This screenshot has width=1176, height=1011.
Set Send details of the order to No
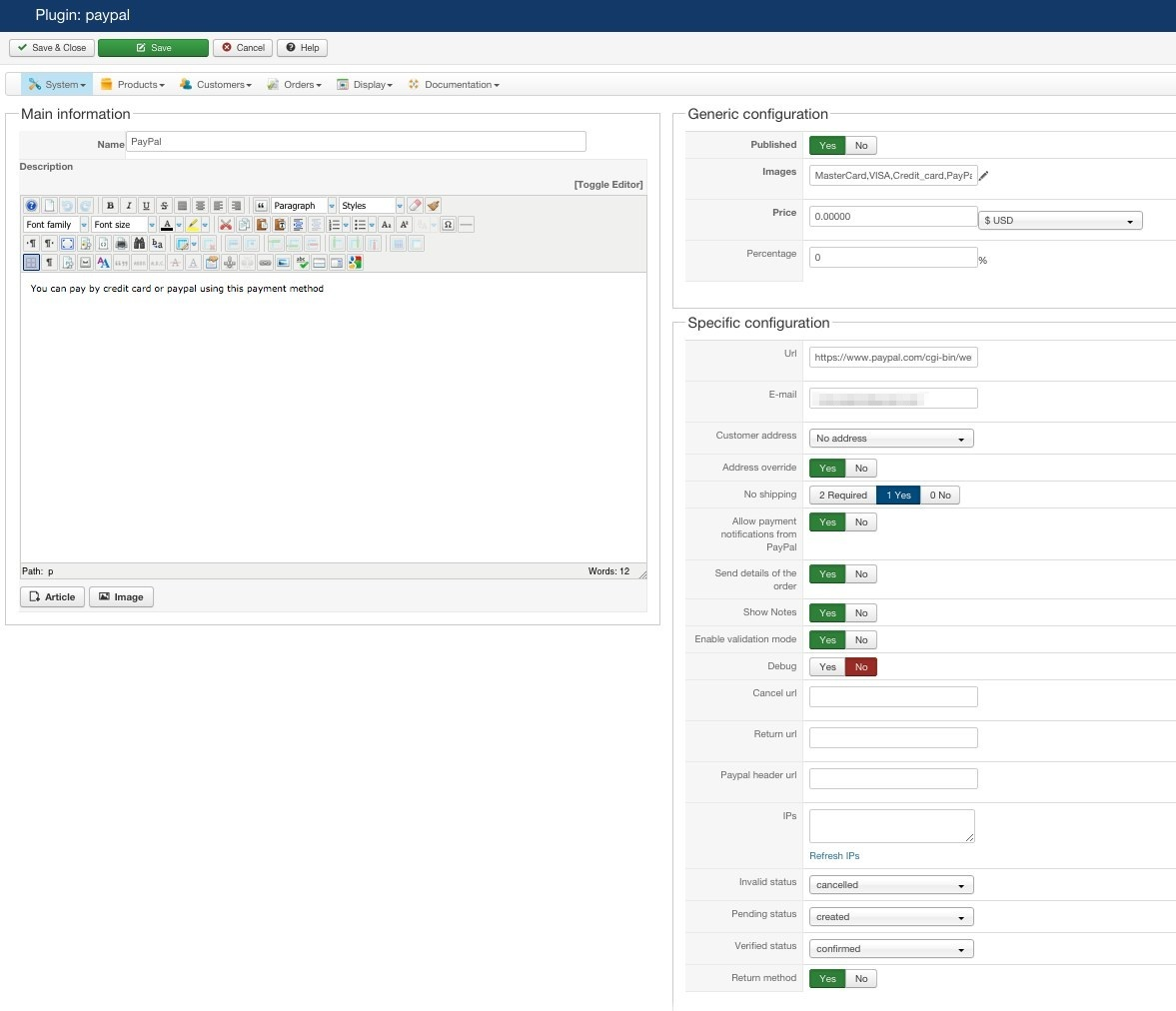click(861, 573)
